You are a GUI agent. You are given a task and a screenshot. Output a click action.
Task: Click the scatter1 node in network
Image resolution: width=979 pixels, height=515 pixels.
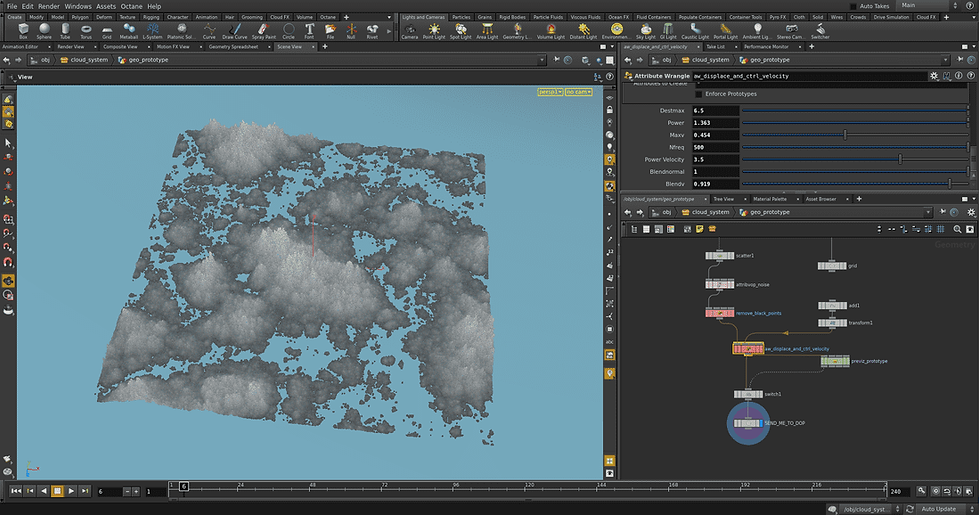pos(719,255)
